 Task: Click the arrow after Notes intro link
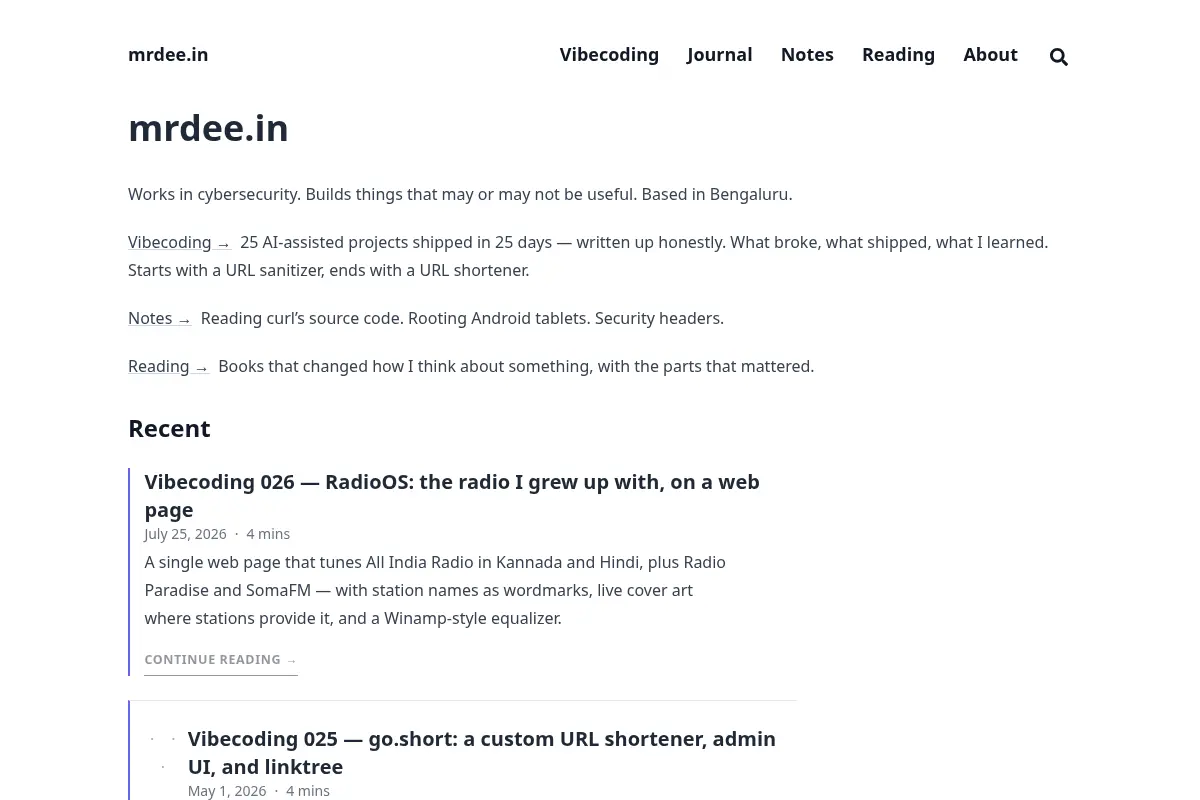[184, 319]
